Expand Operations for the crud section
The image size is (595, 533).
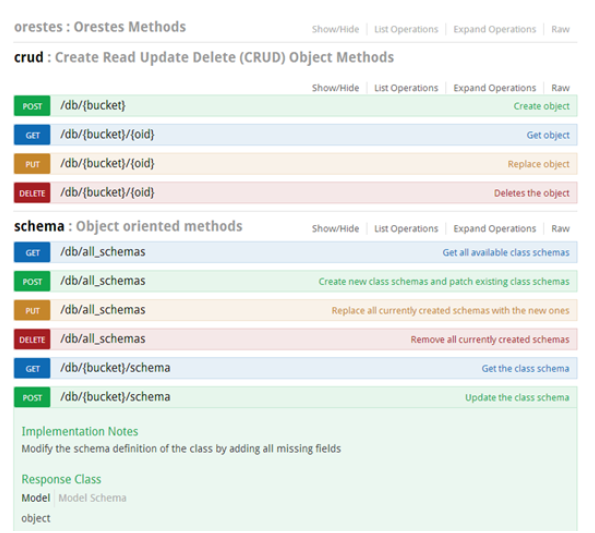click(x=494, y=88)
